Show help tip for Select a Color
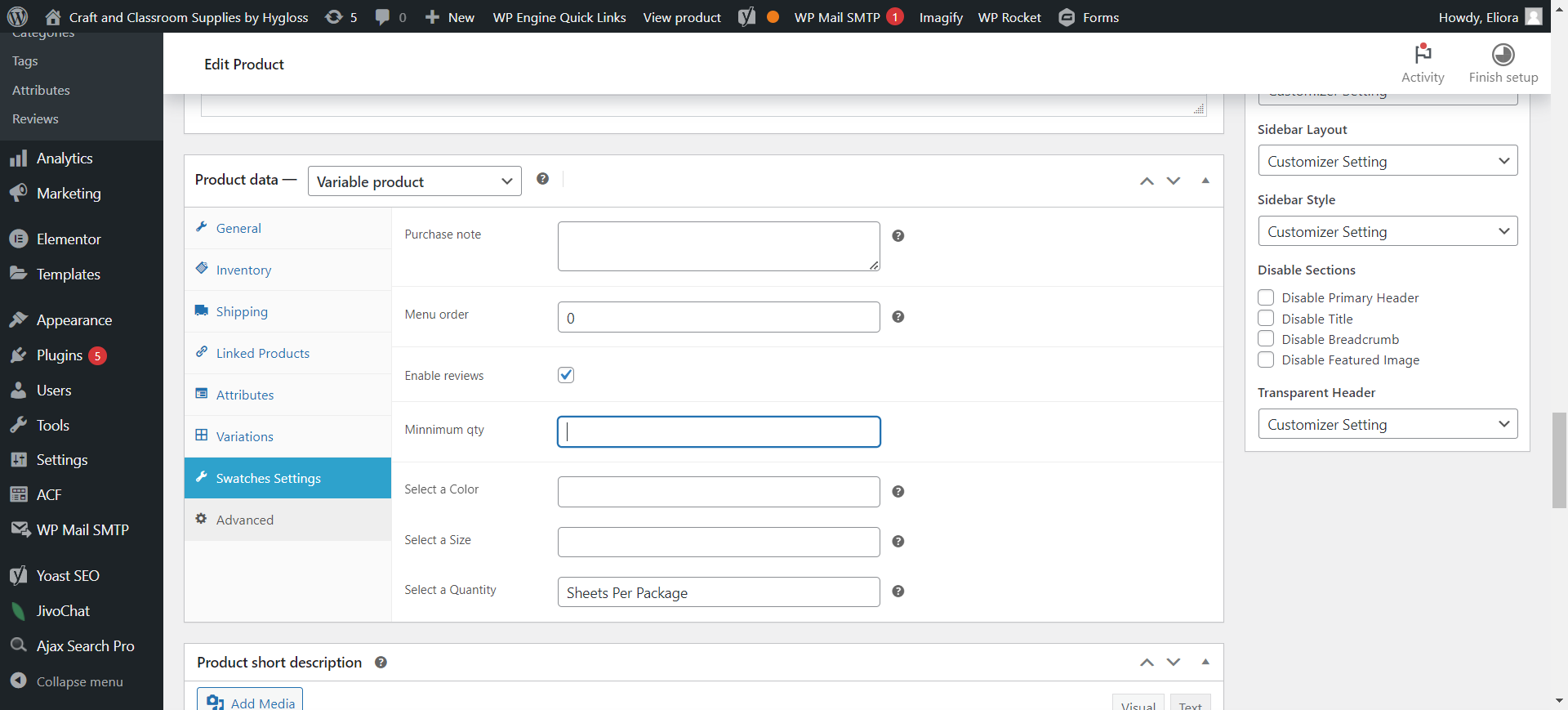Image resolution: width=1568 pixels, height=710 pixels. tap(898, 492)
